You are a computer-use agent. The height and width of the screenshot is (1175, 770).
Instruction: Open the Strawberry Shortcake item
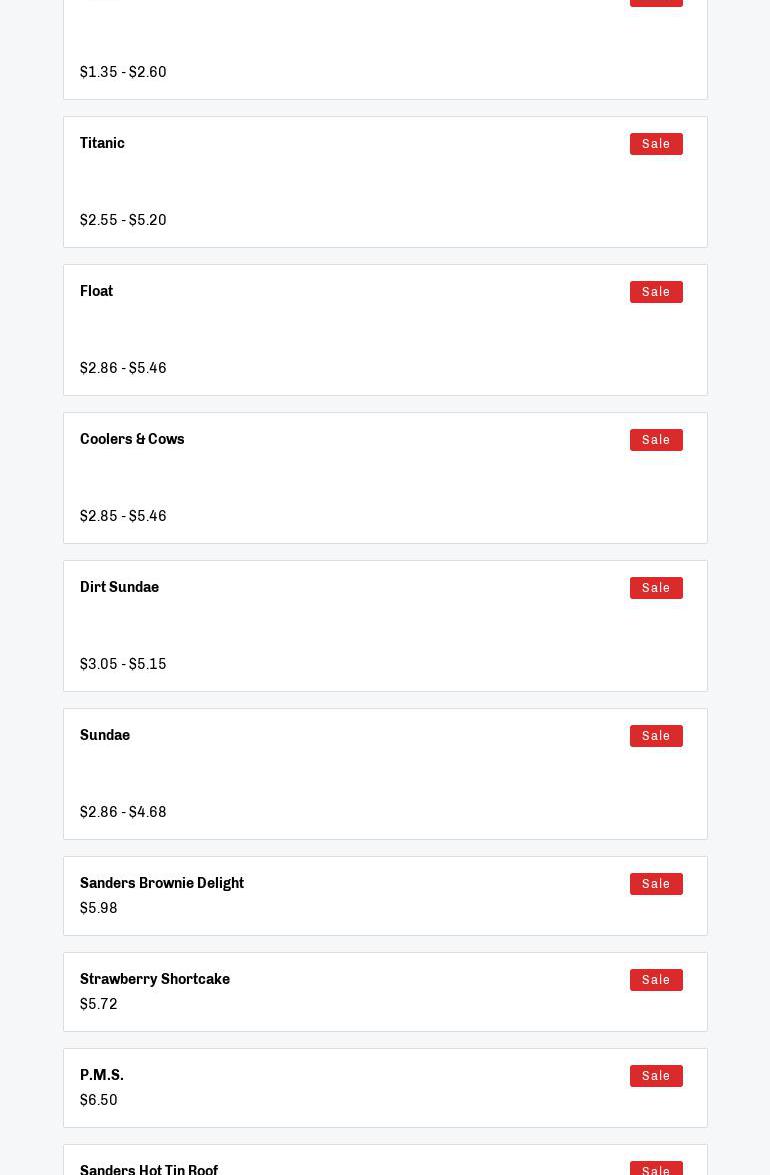click(x=155, y=979)
